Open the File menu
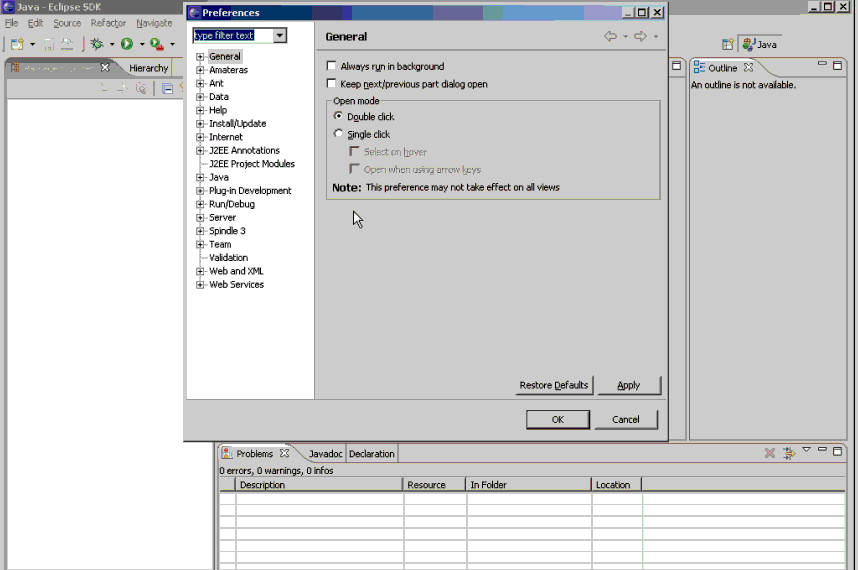Screen dimensions: 858x570 coord(11,23)
